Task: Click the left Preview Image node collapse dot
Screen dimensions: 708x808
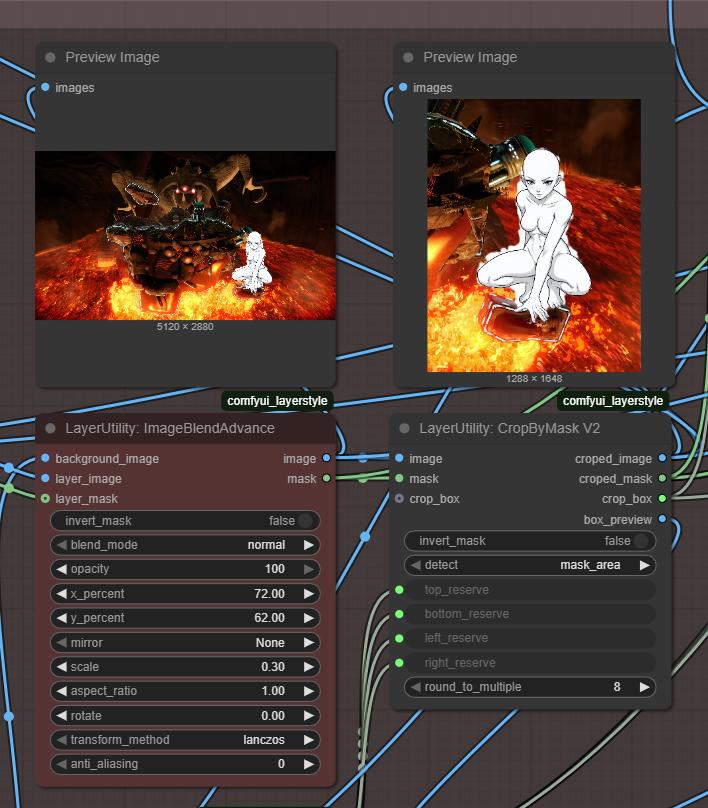Action: [x=50, y=58]
